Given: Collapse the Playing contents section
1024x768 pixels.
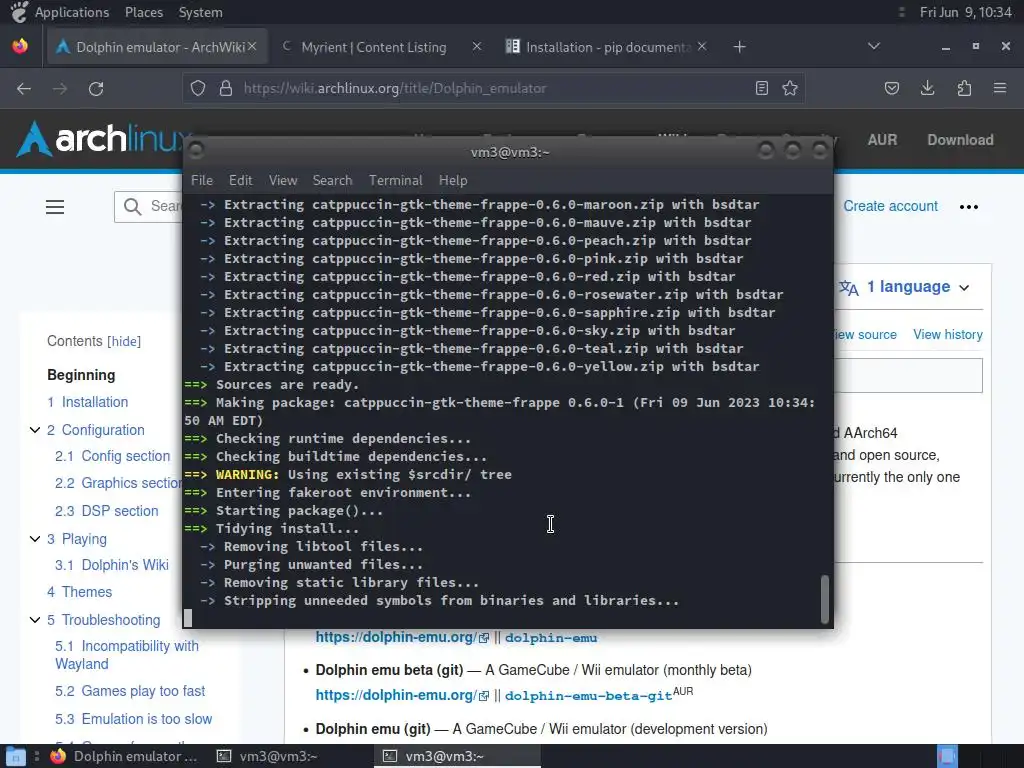Looking at the screenshot, I should [35, 539].
